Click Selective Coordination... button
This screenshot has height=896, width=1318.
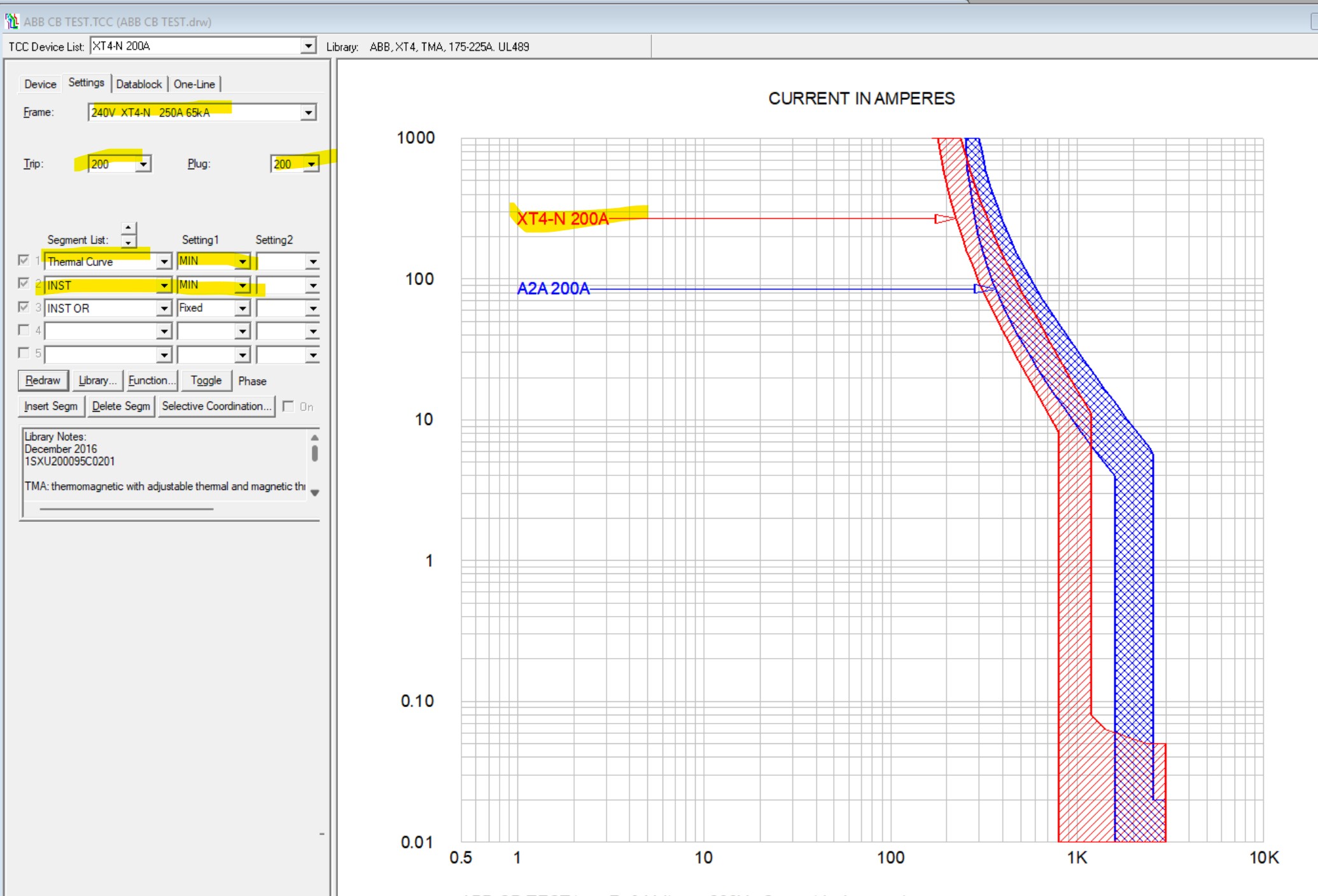click(216, 406)
